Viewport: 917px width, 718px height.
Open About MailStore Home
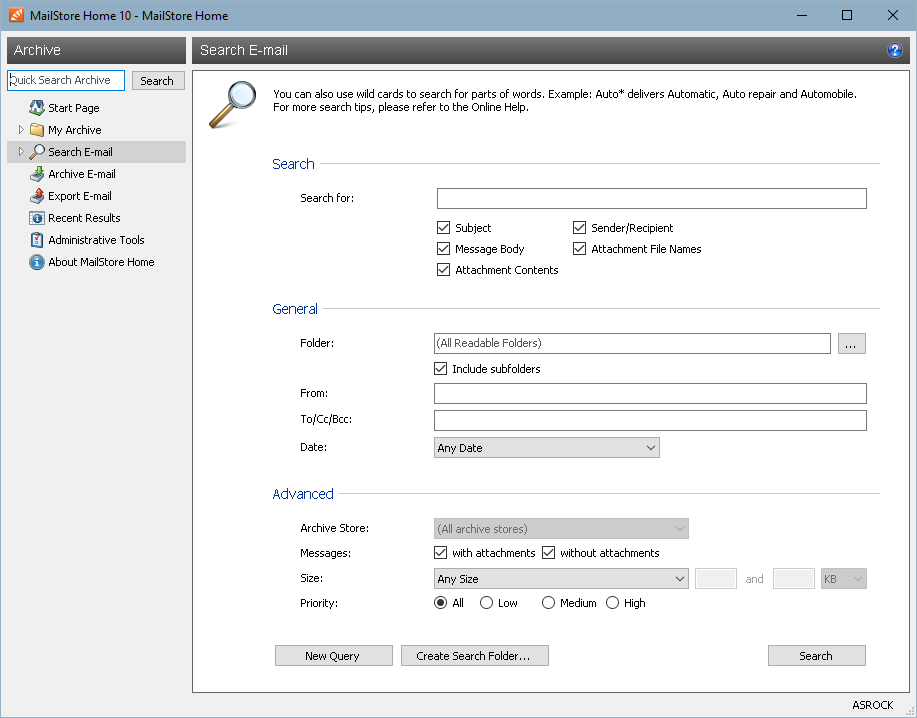(x=101, y=262)
